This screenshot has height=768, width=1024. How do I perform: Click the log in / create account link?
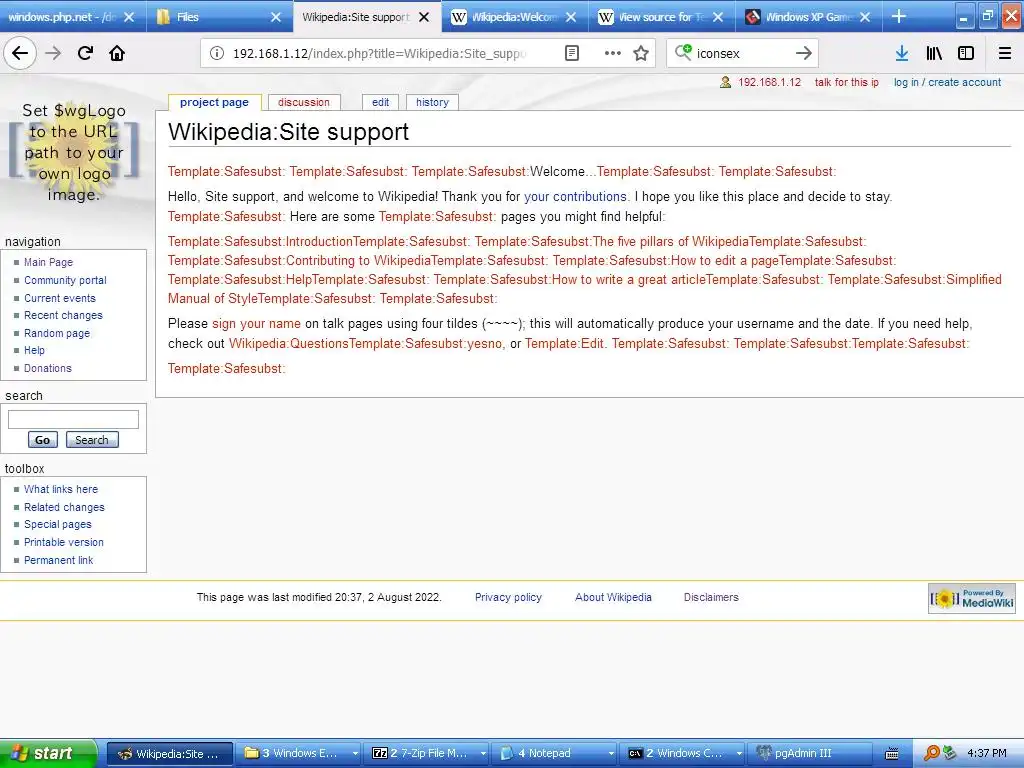[947, 82]
